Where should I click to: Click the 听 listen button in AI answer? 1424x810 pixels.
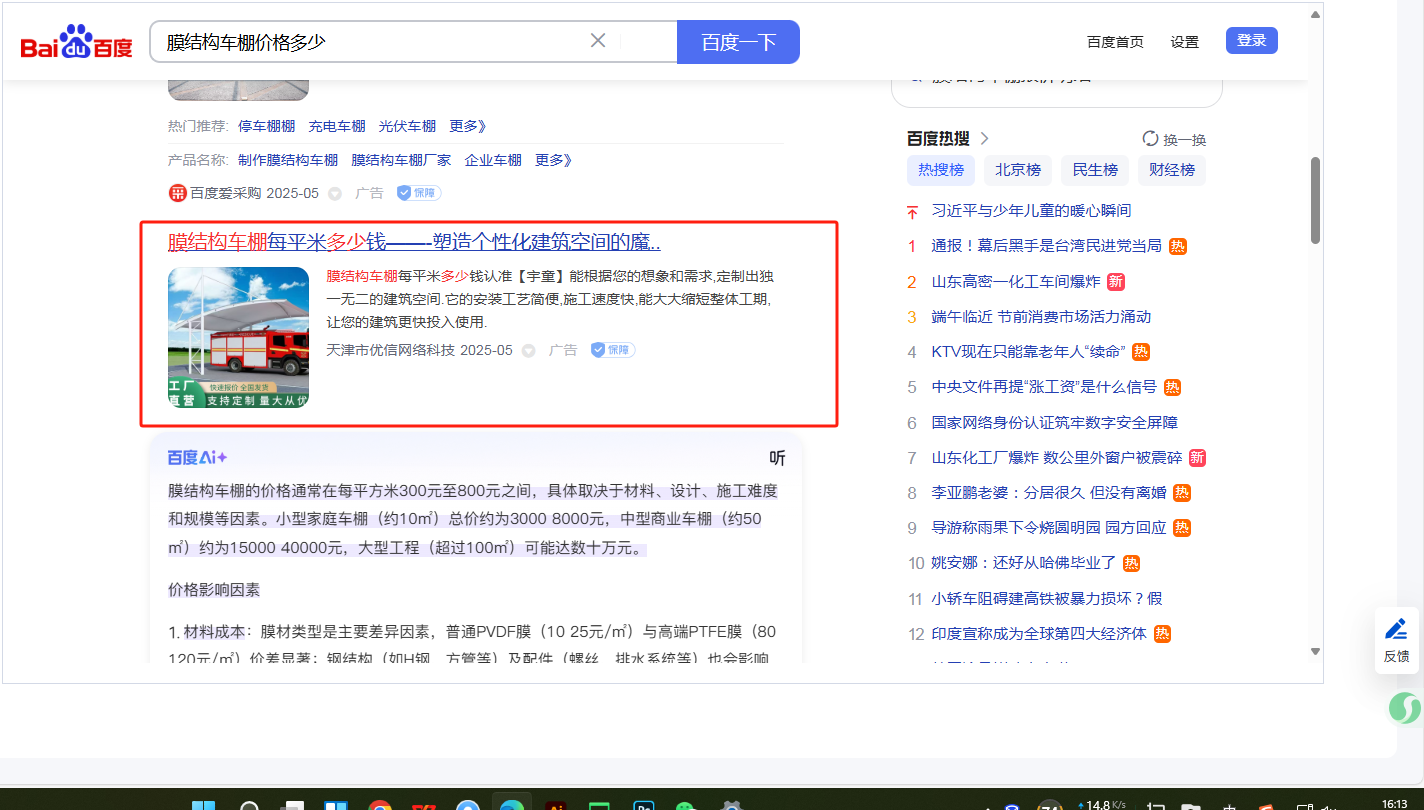coord(777,458)
